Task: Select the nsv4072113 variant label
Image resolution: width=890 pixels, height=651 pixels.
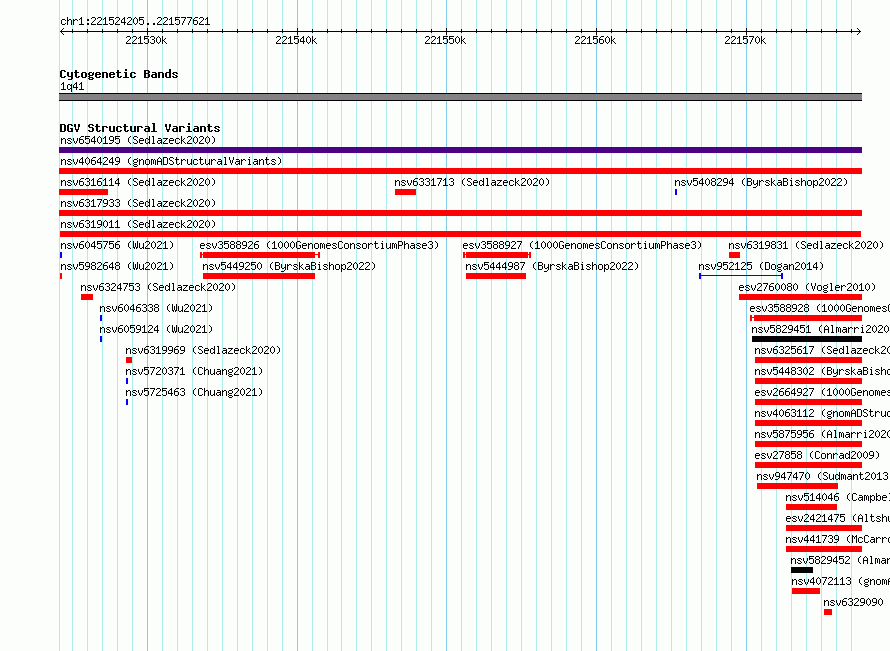Action: (x=841, y=581)
